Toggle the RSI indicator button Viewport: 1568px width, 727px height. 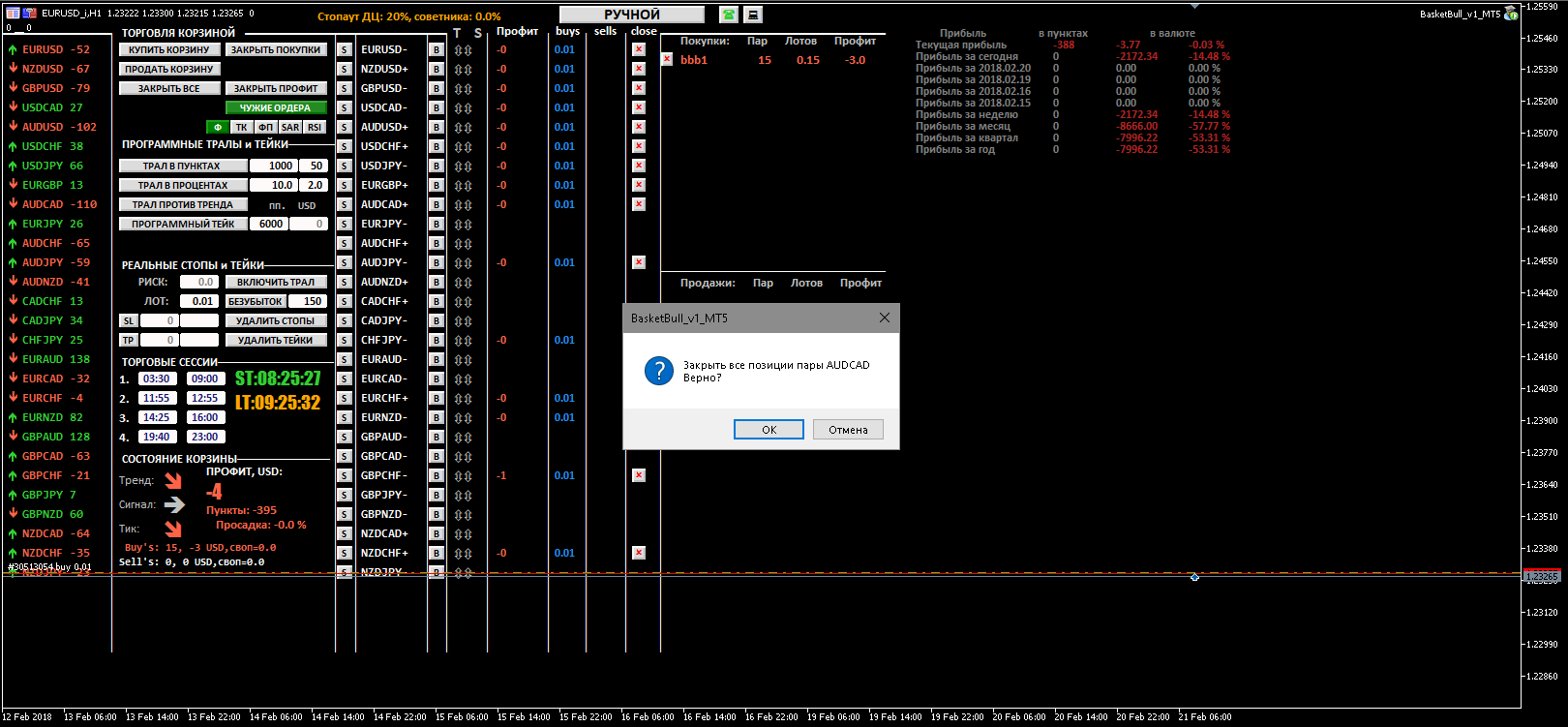[315, 127]
